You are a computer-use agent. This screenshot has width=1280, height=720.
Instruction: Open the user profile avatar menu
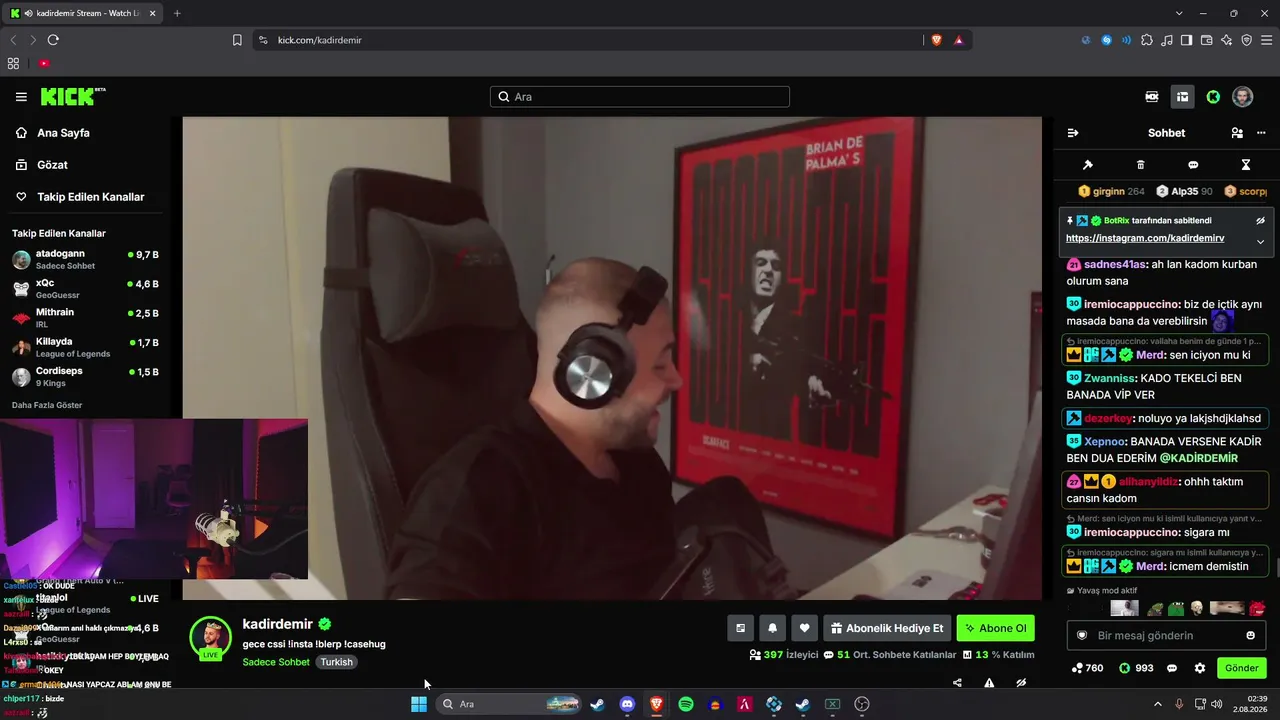[x=1243, y=97]
